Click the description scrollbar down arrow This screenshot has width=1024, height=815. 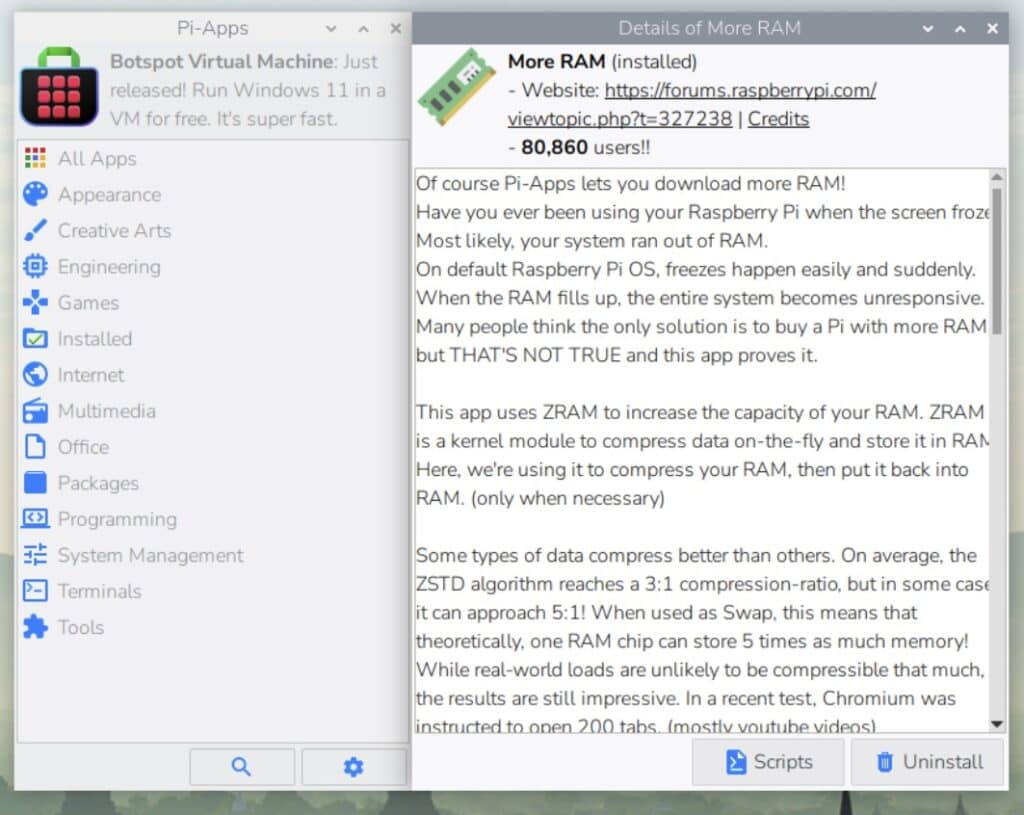tap(996, 724)
